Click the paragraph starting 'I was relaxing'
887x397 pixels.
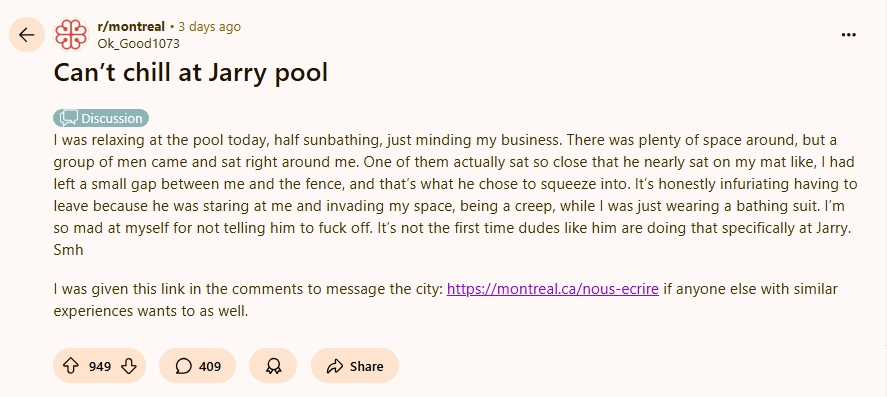(455, 195)
